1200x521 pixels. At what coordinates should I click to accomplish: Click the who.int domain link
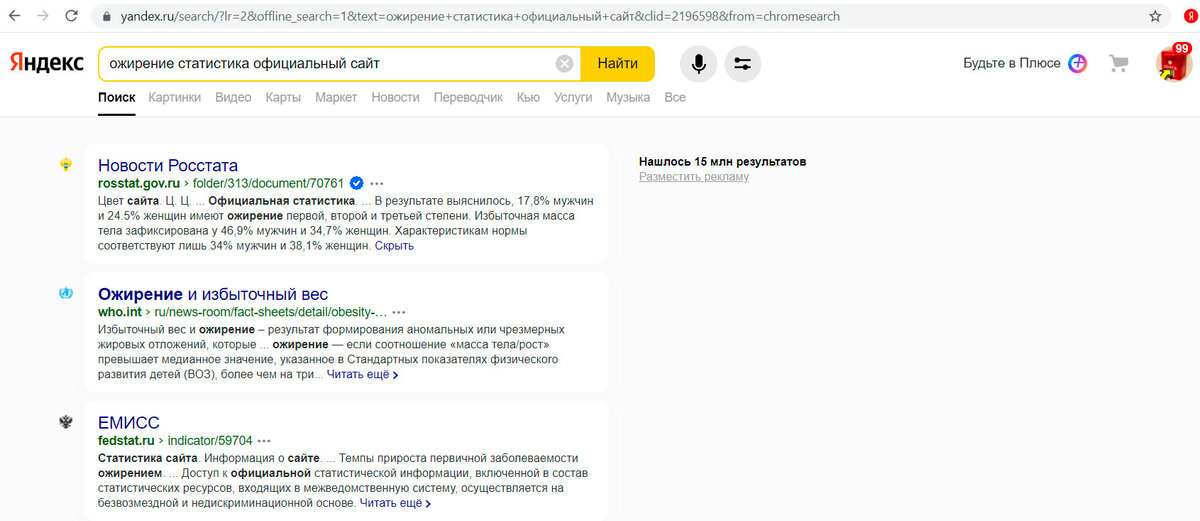[x=120, y=312]
